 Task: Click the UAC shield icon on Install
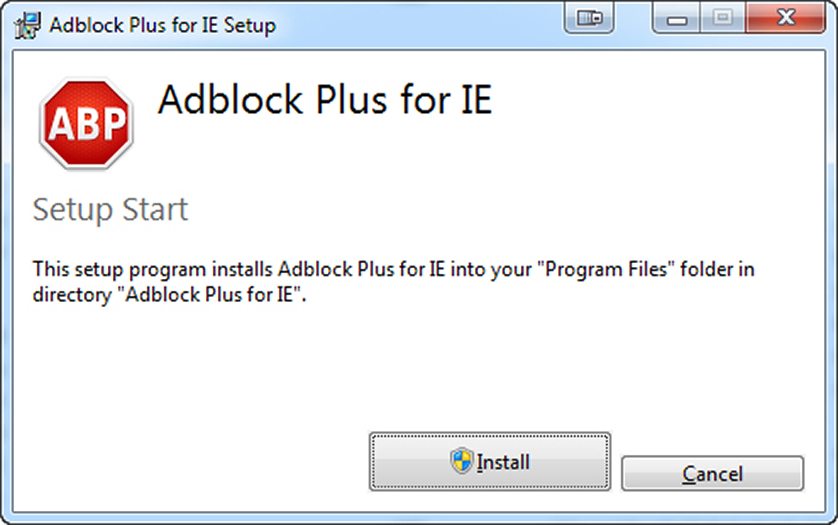461,461
